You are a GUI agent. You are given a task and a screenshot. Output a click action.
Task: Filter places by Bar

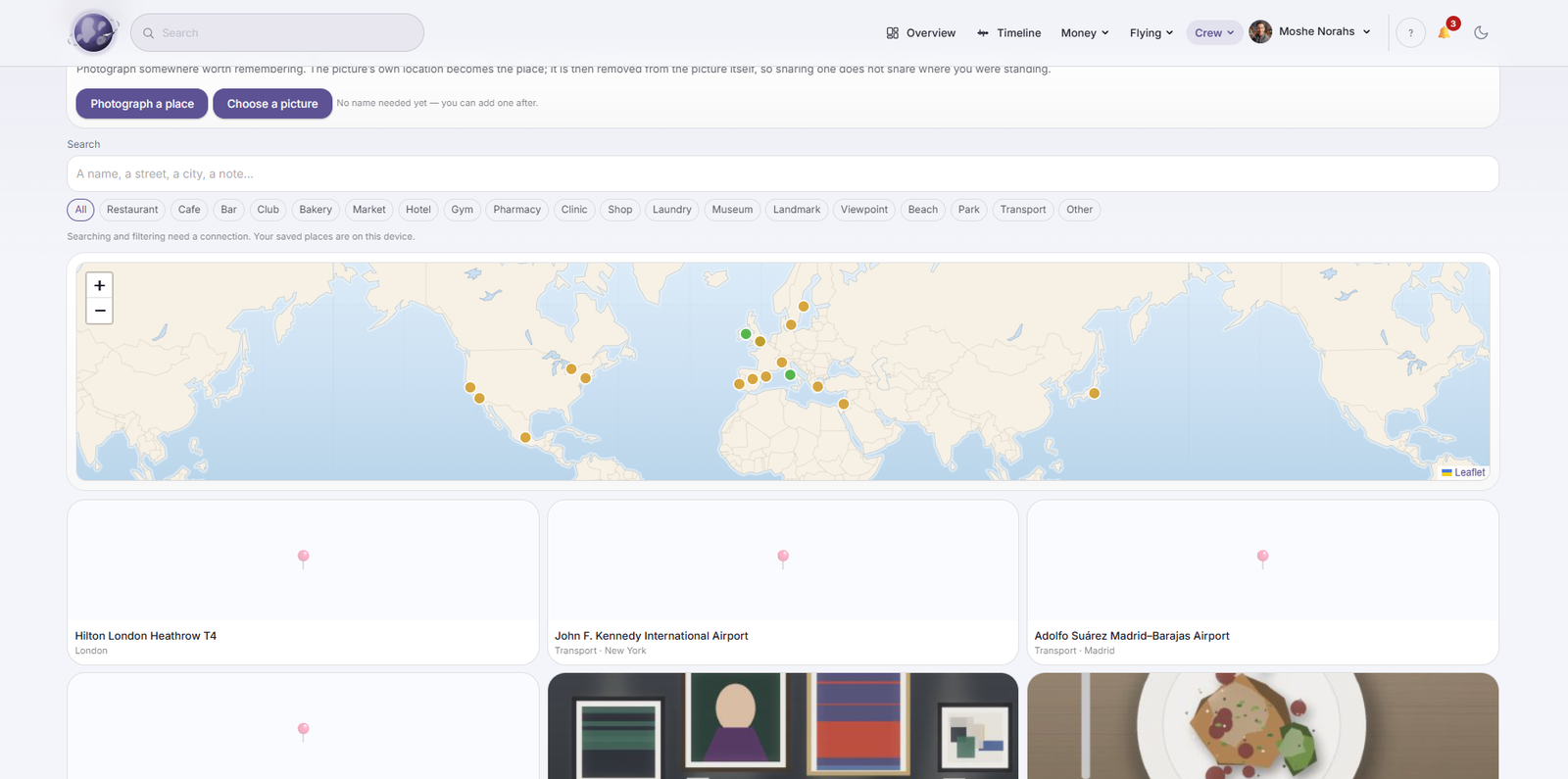(229, 210)
